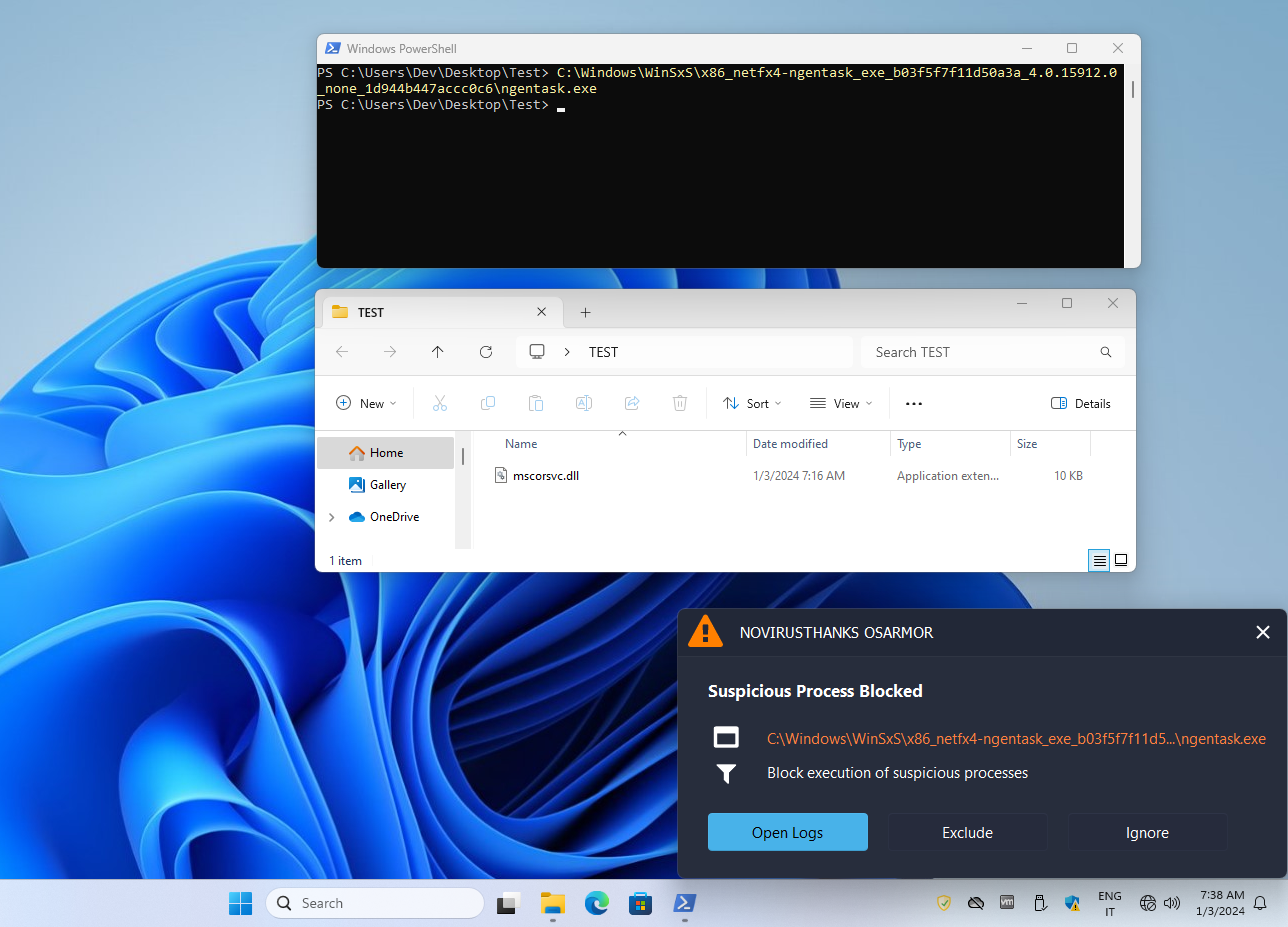Screen dimensions: 1288x927
Task: Open the View dropdown menu
Action: click(x=841, y=403)
